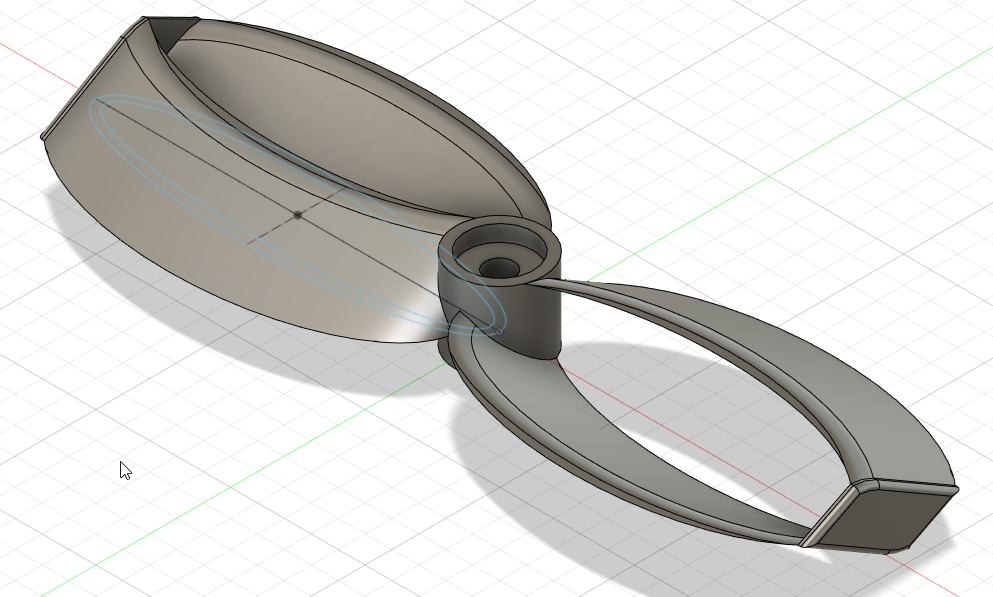Click the sketch endpoint near hub base
Viewport: 993px width, 597px height.
(498, 331)
